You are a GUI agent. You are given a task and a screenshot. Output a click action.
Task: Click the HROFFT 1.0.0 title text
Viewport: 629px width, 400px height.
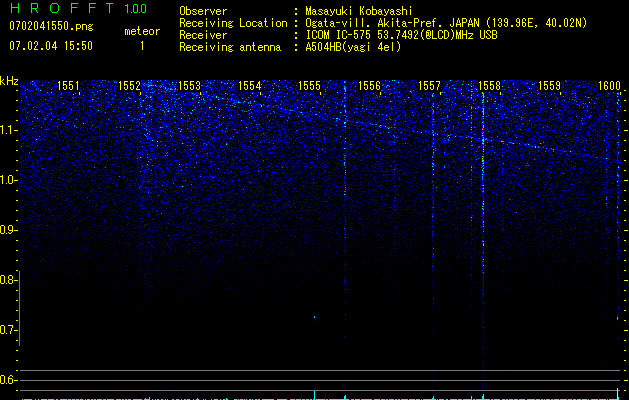[x=78, y=8]
